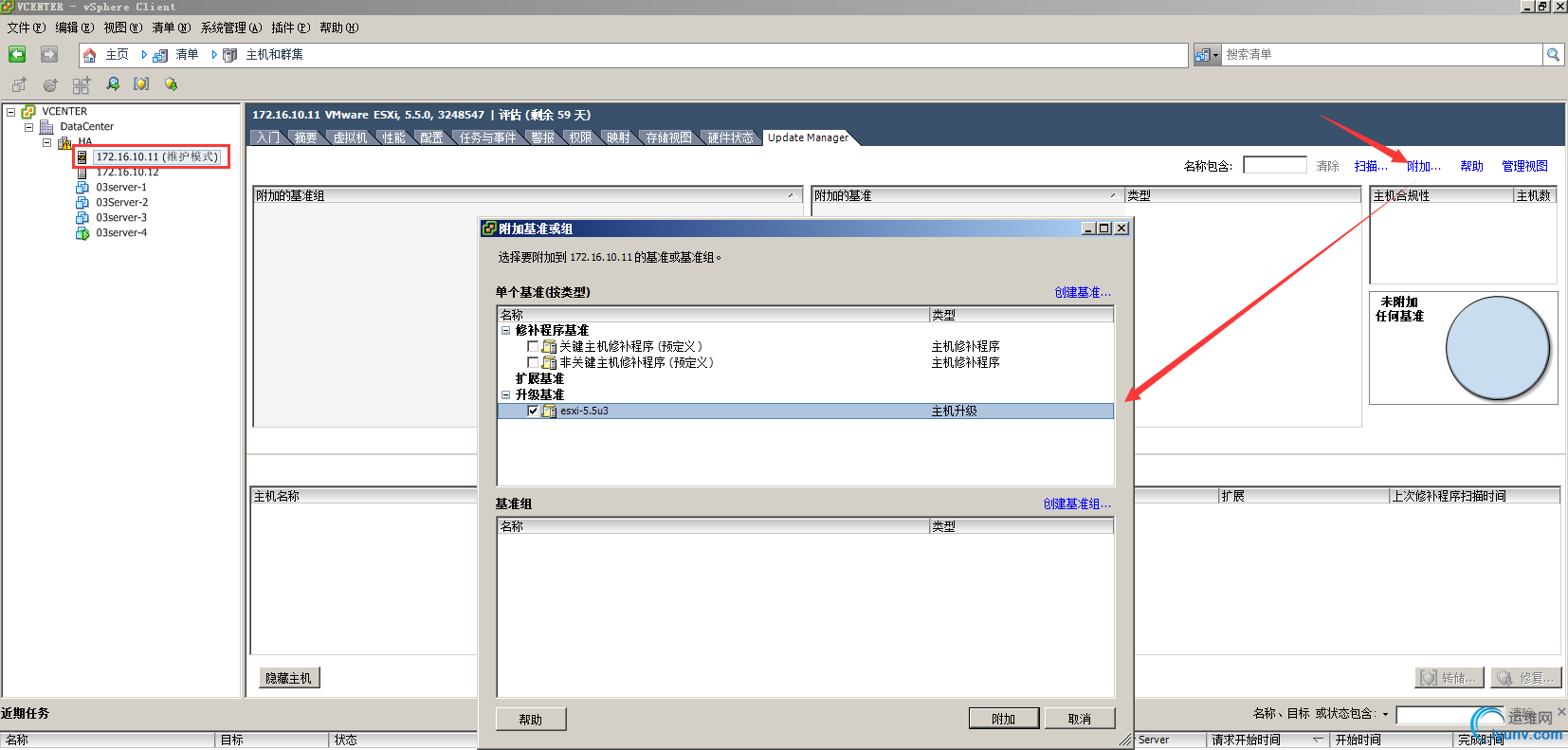This screenshot has width=1568, height=750.
Task: Go back with the green back arrow
Action: (x=17, y=55)
